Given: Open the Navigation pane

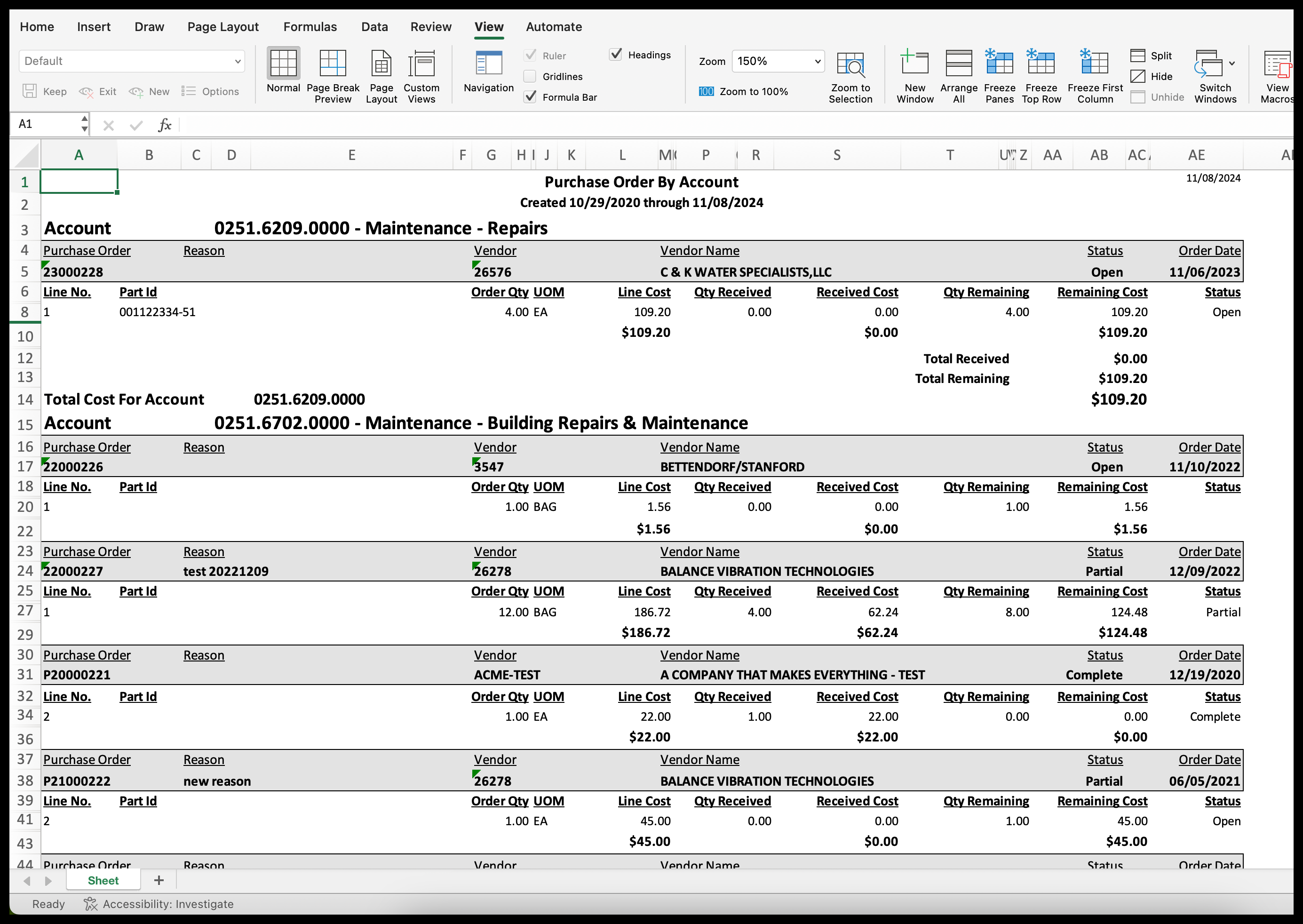Looking at the screenshot, I should 489,64.
